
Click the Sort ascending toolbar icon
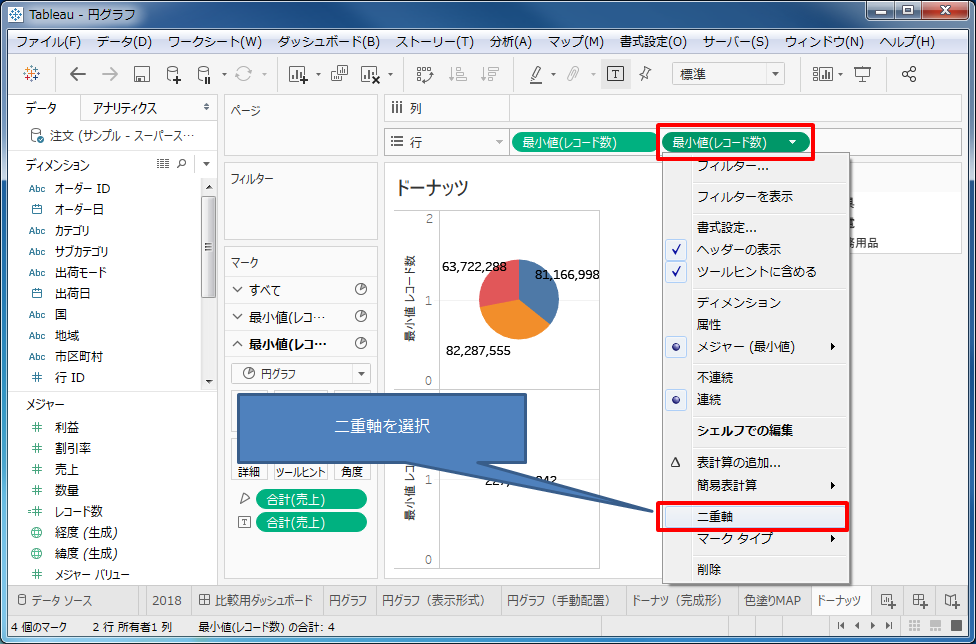(x=457, y=75)
